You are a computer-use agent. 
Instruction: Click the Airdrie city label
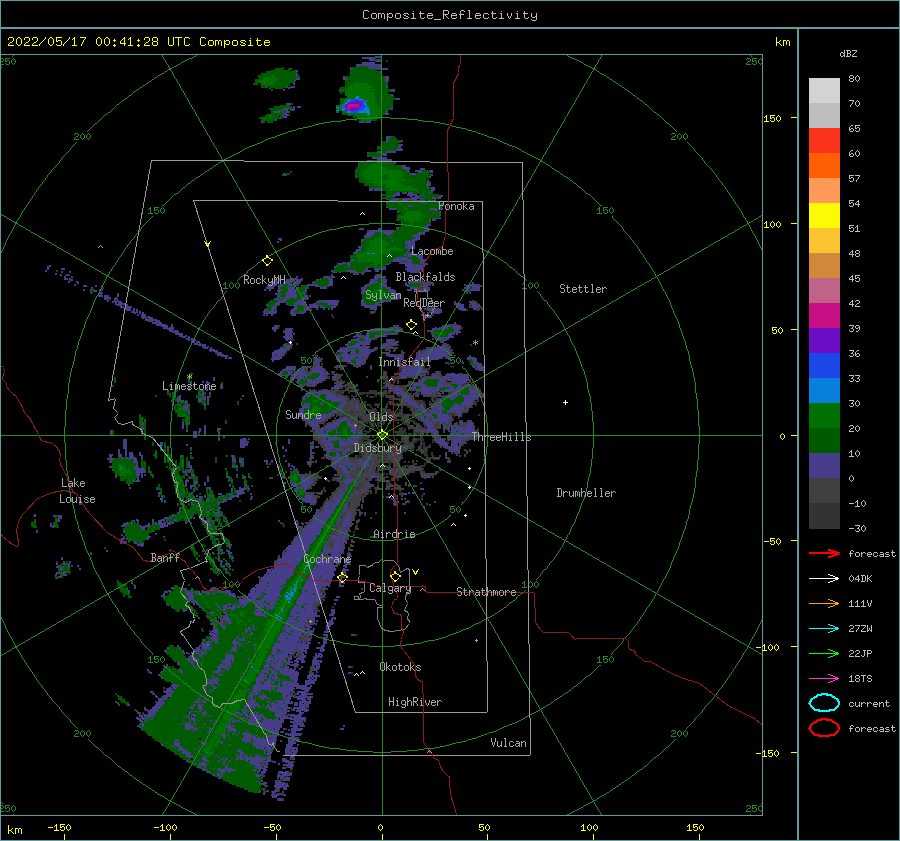point(394,534)
